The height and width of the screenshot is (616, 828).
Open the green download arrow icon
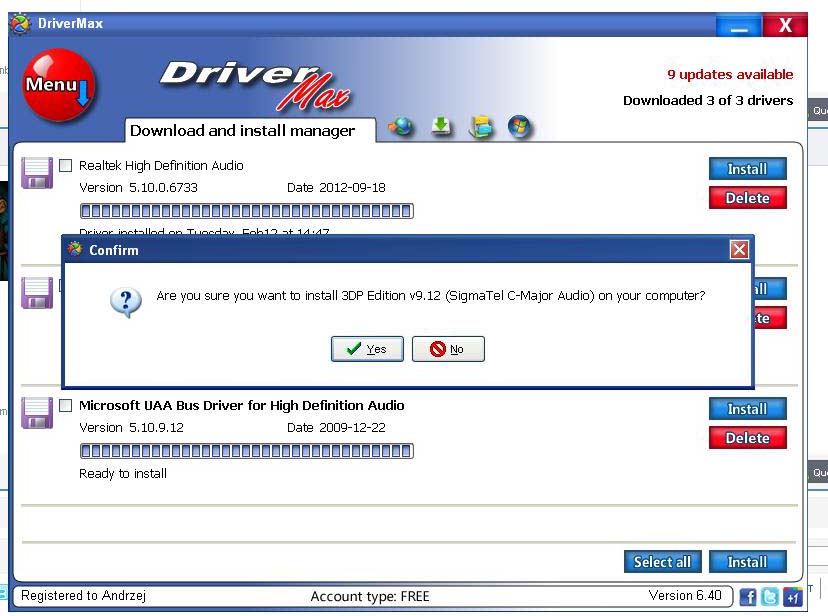coord(441,127)
